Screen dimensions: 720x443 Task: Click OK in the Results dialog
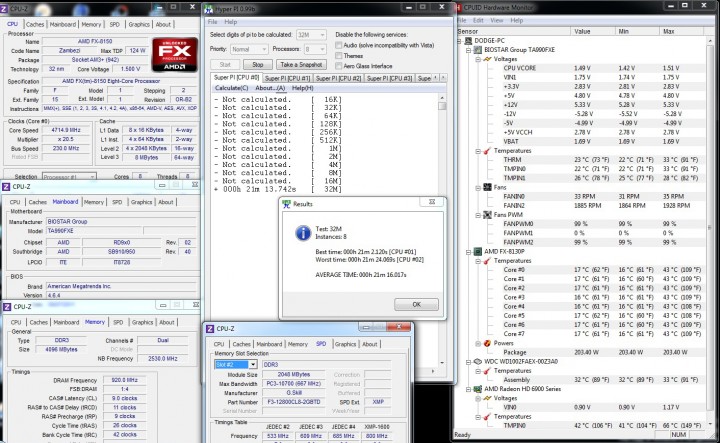coord(416,304)
